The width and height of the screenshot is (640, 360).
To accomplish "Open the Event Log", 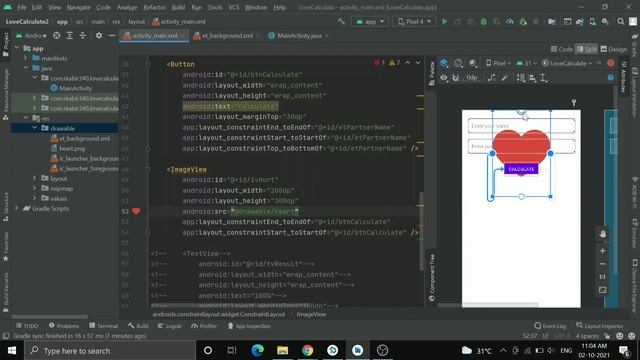I will click(550, 326).
